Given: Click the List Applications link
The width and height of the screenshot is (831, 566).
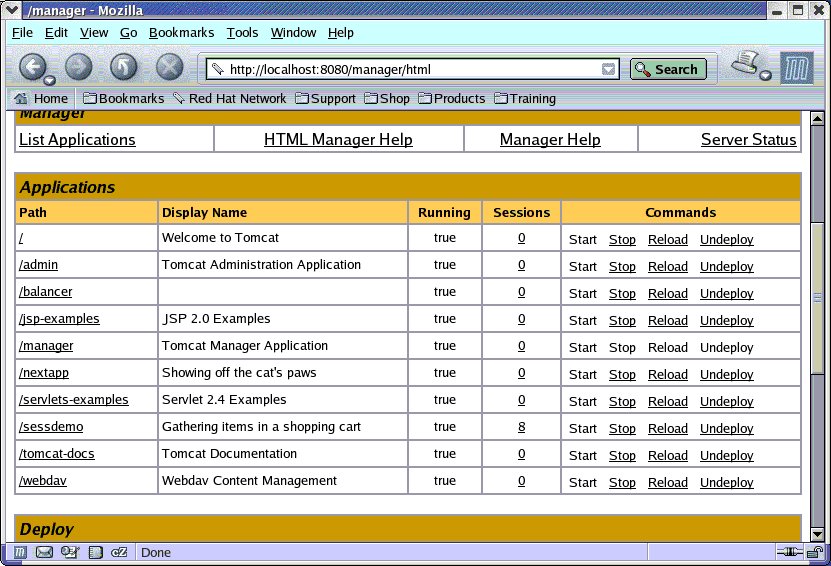Looking at the screenshot, I should coord(77,139).
